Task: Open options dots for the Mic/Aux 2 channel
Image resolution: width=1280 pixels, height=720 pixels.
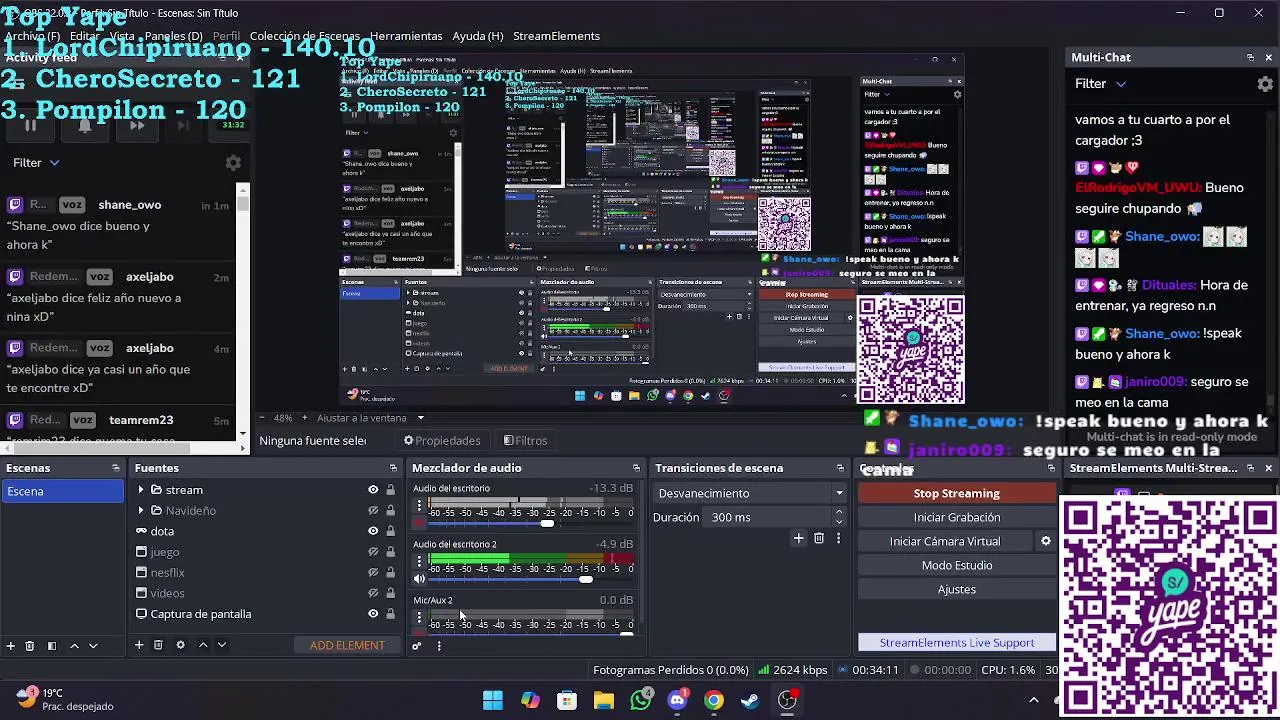Action: 419,618
